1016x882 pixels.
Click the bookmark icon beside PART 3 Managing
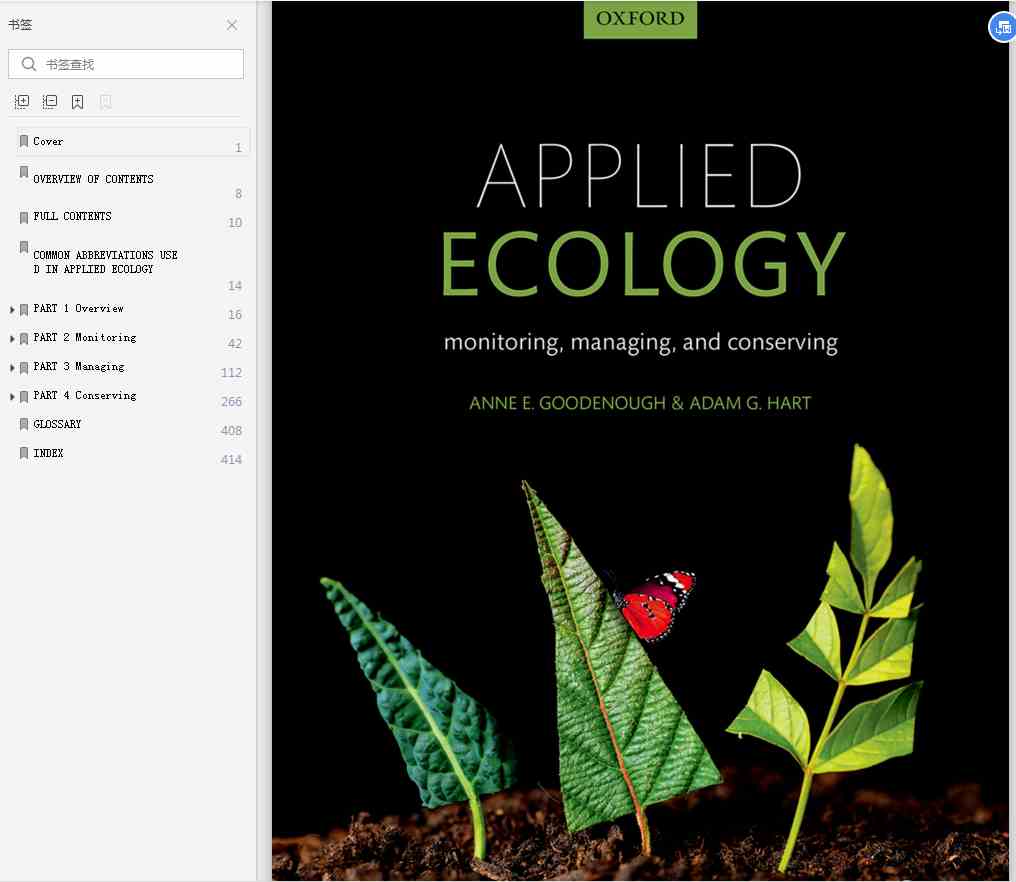[x=24, y=367]
